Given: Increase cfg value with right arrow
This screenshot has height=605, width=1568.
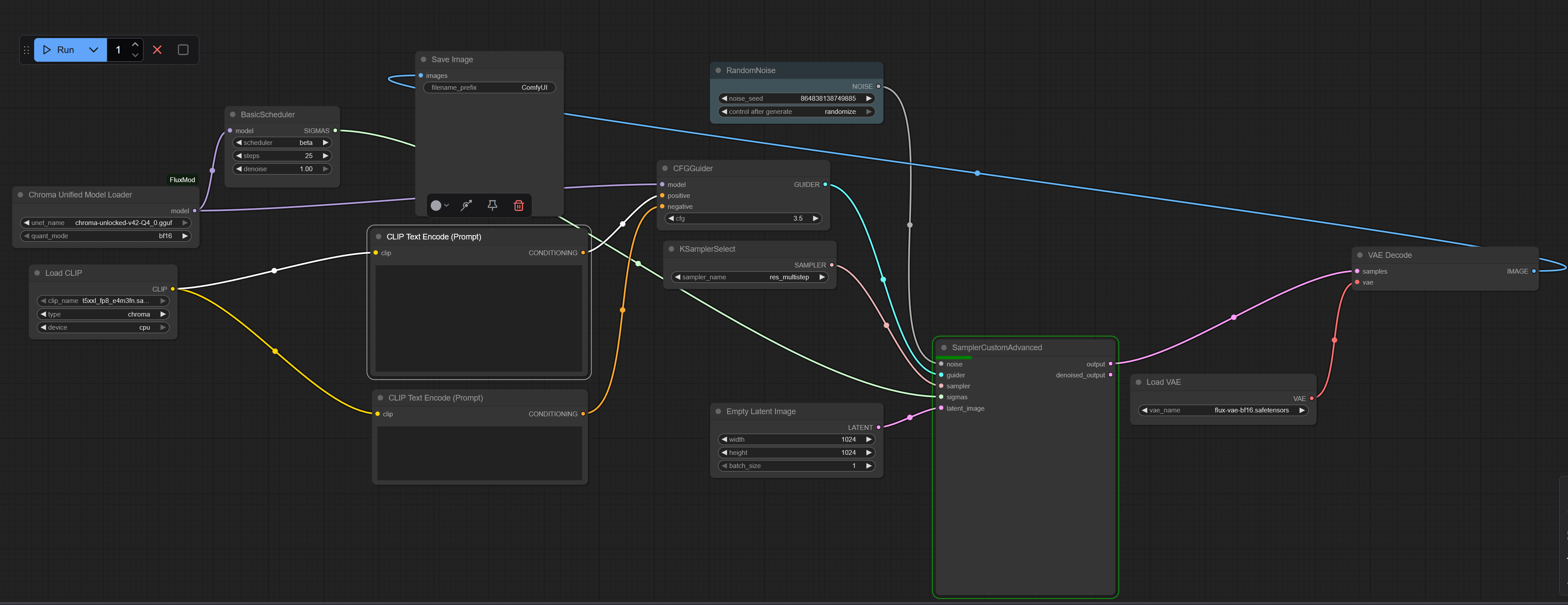Looking at the screenshot, I should coord(816,218).
